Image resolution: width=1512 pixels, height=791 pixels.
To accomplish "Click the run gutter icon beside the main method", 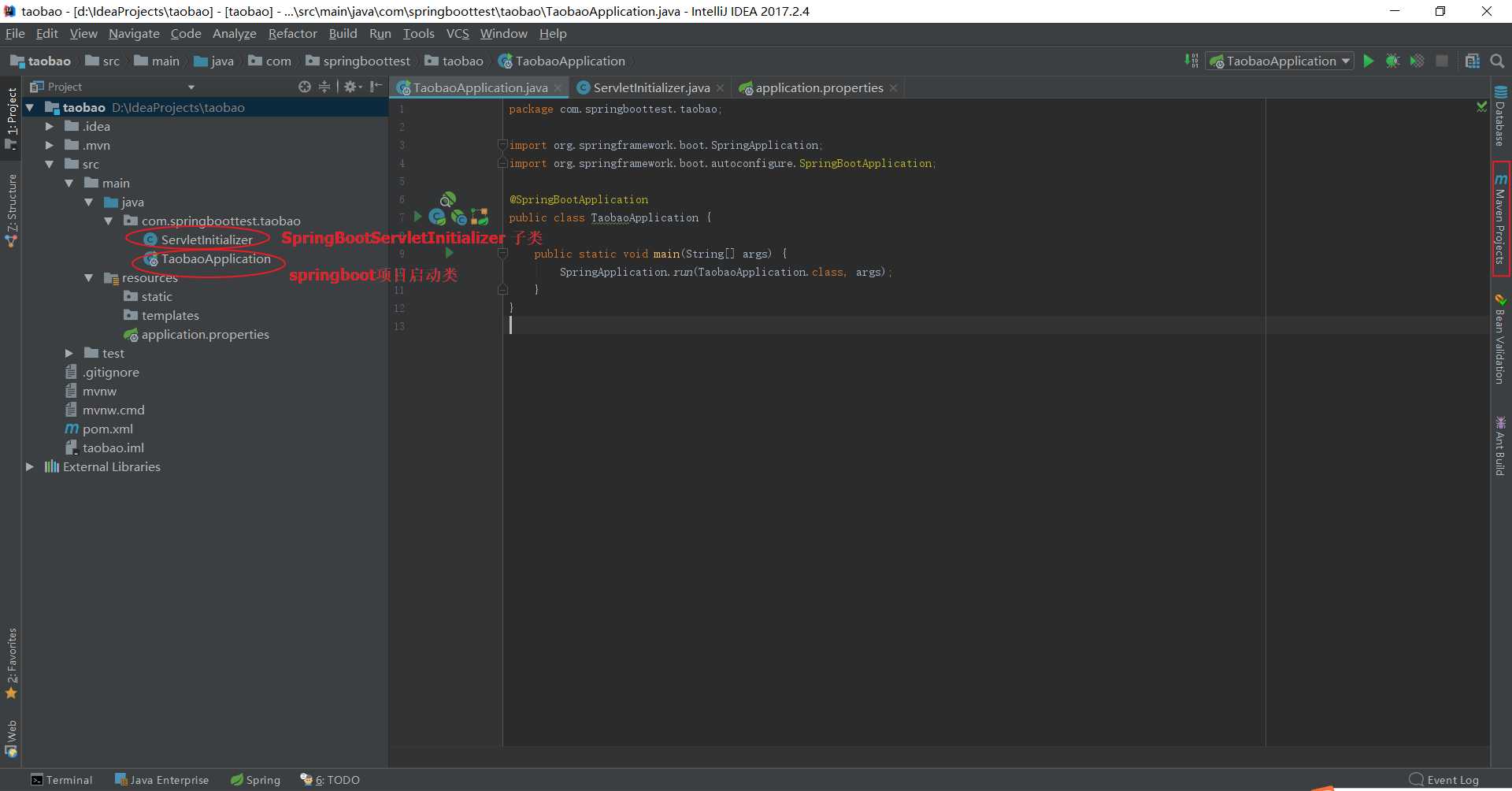I will click(x=449, y=253).
